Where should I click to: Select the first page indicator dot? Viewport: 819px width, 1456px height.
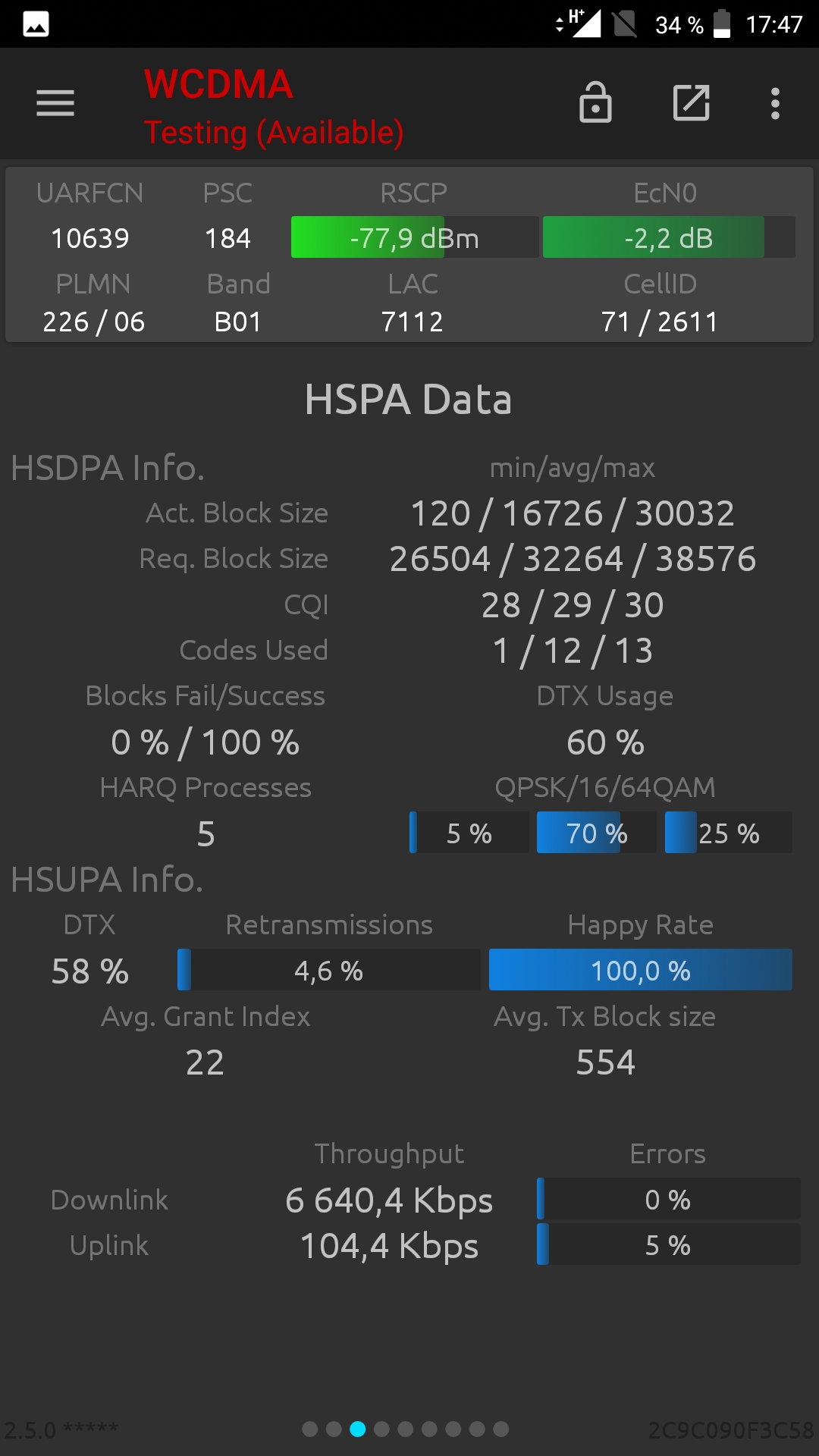point(310,1429)
